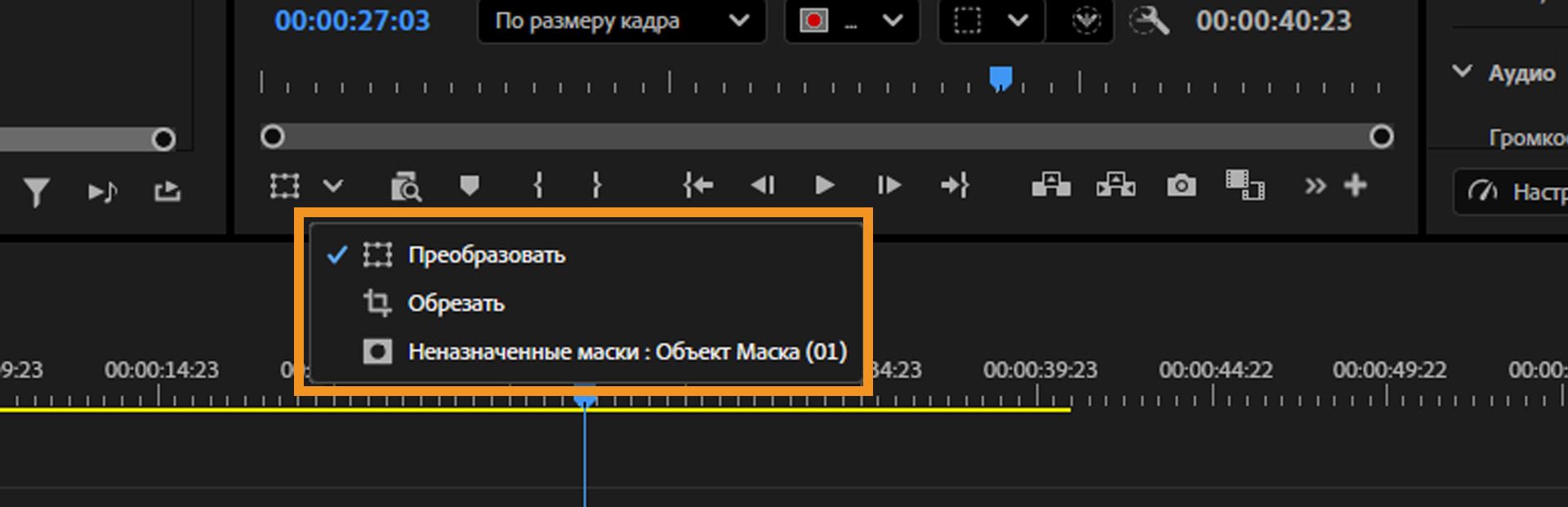Show more buttons with double chevron
Screen dimensions: 1568x507
1315,186
